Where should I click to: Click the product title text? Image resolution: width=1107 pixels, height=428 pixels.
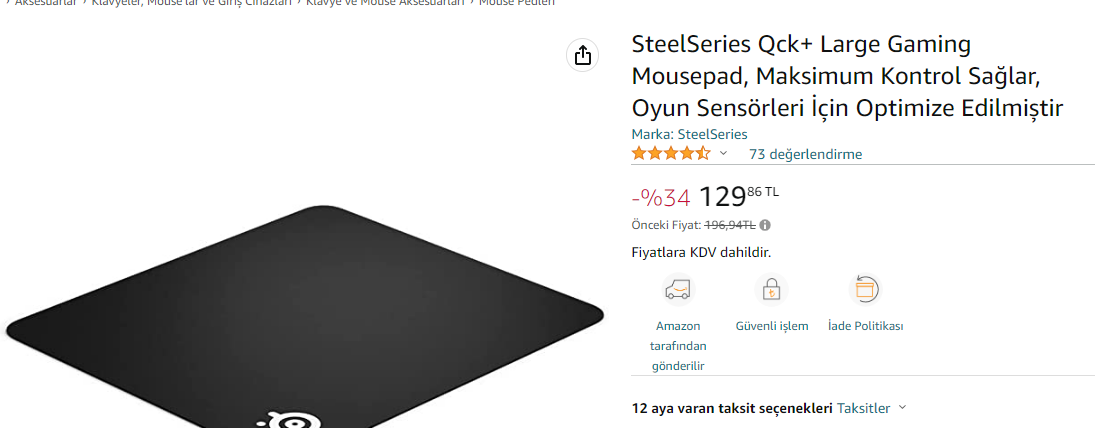[847, 76]
